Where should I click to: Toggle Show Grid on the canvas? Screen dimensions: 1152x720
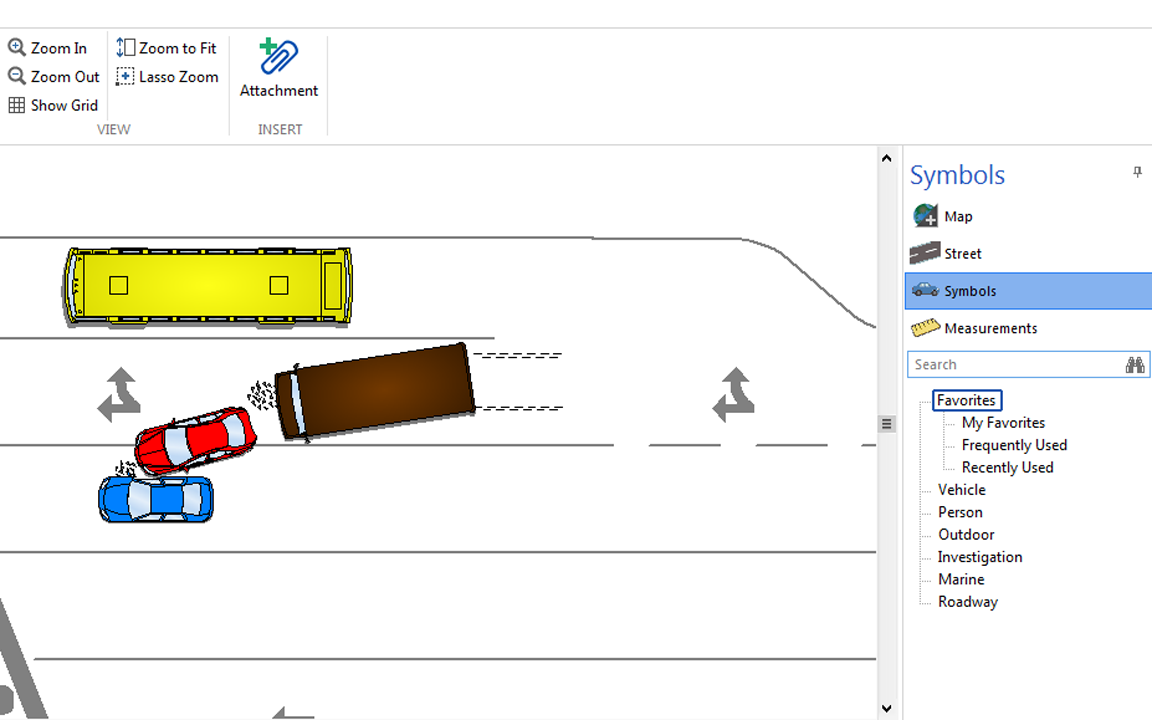[53, 105]
